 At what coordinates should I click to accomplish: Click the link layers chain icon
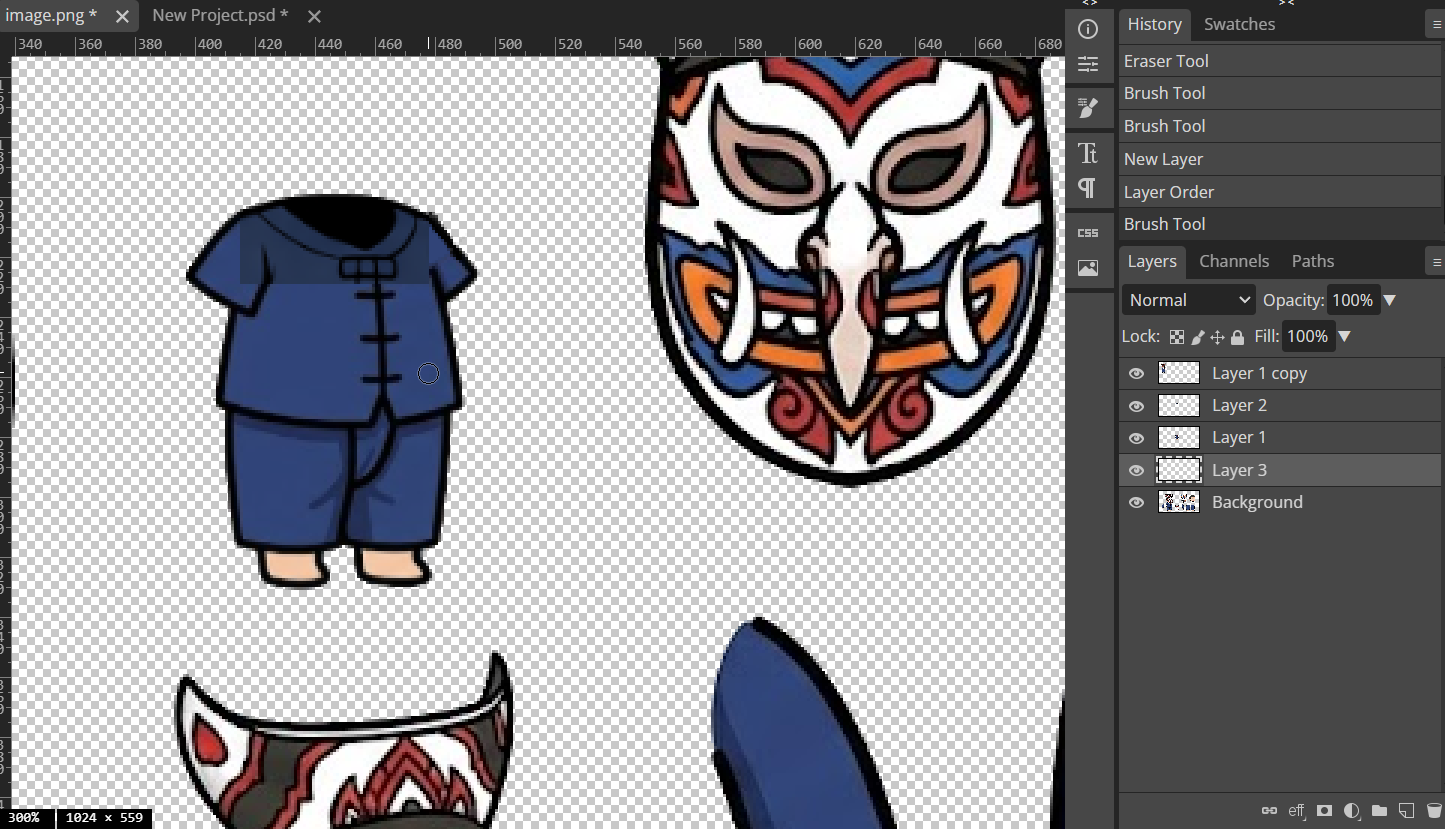tap(1269, 810)
